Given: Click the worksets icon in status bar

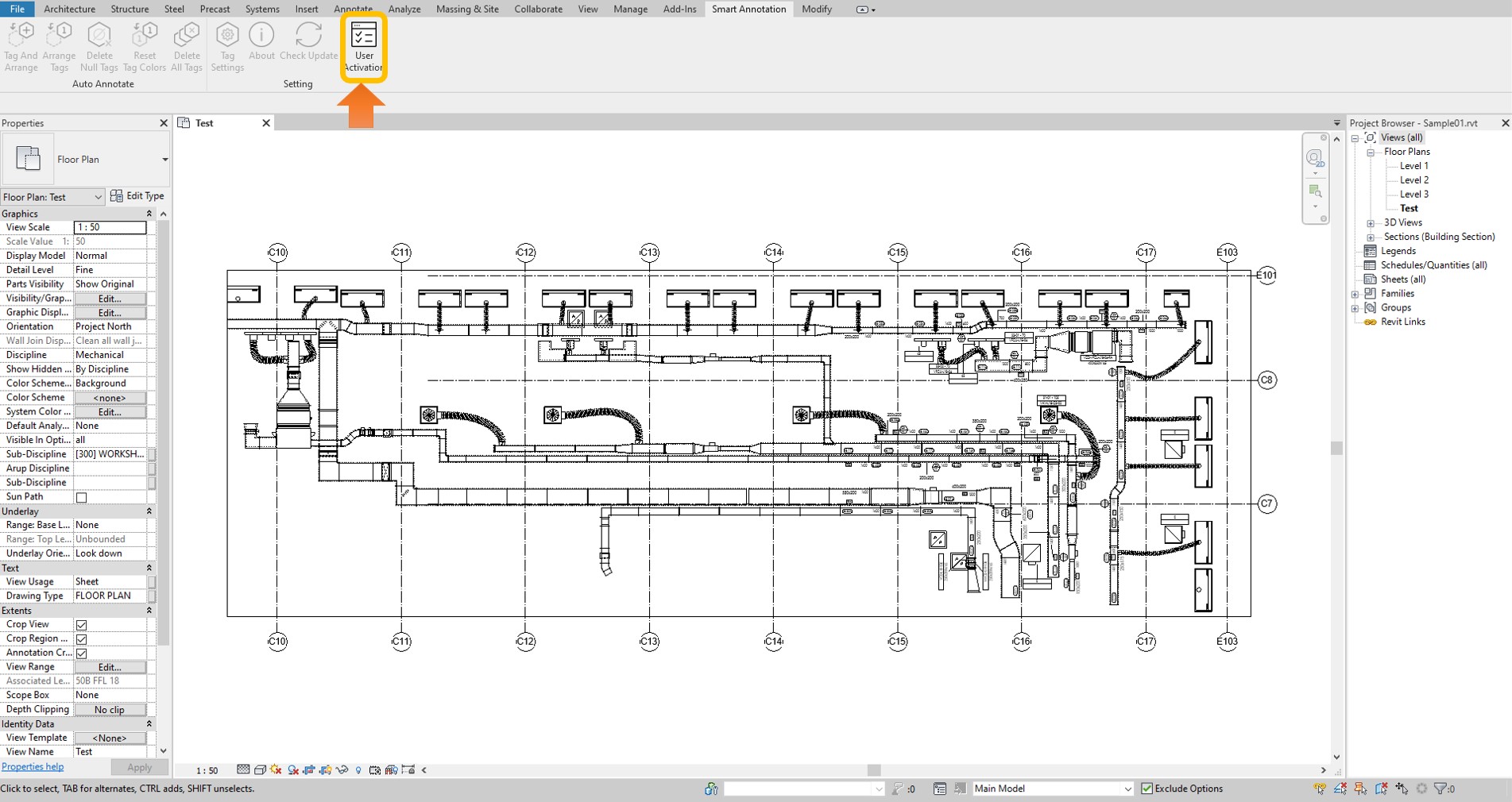Looking at the screenshot, I should (711, 789).
